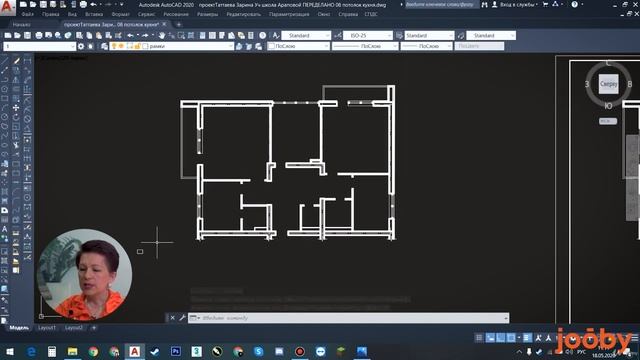Click the Help question mark toolbar icon

tap(263, 36)
